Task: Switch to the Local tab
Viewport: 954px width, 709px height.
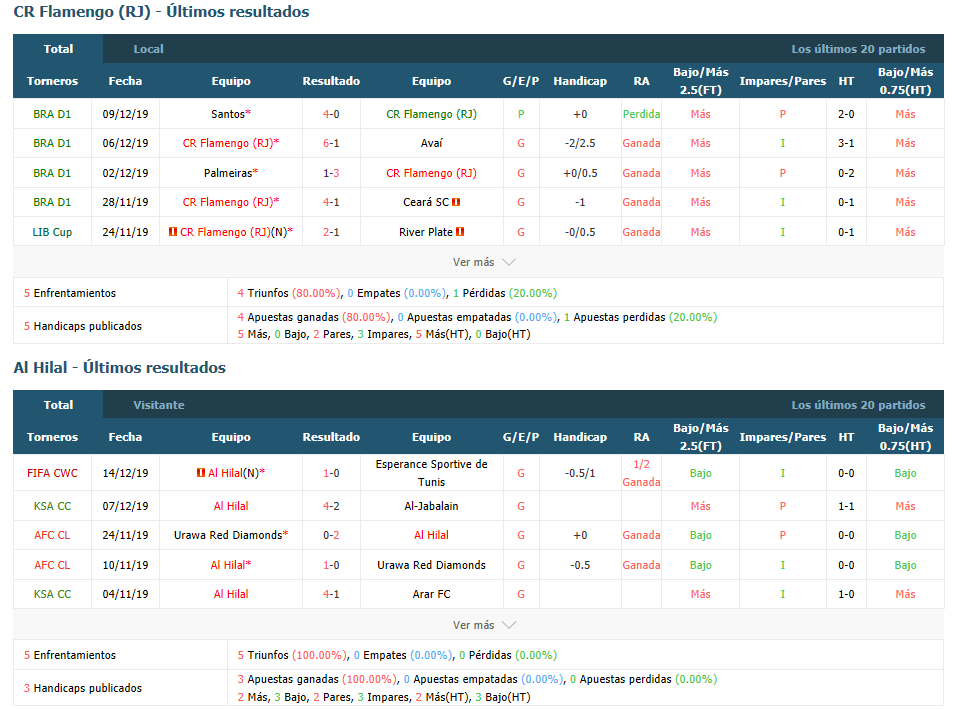Action: [148, 49]
